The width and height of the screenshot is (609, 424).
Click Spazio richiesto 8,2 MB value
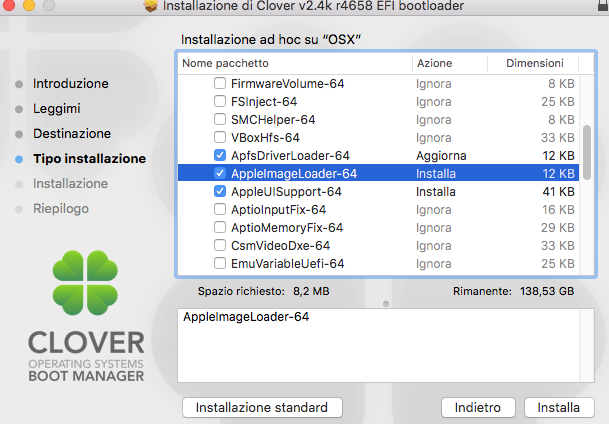[311, 291]
